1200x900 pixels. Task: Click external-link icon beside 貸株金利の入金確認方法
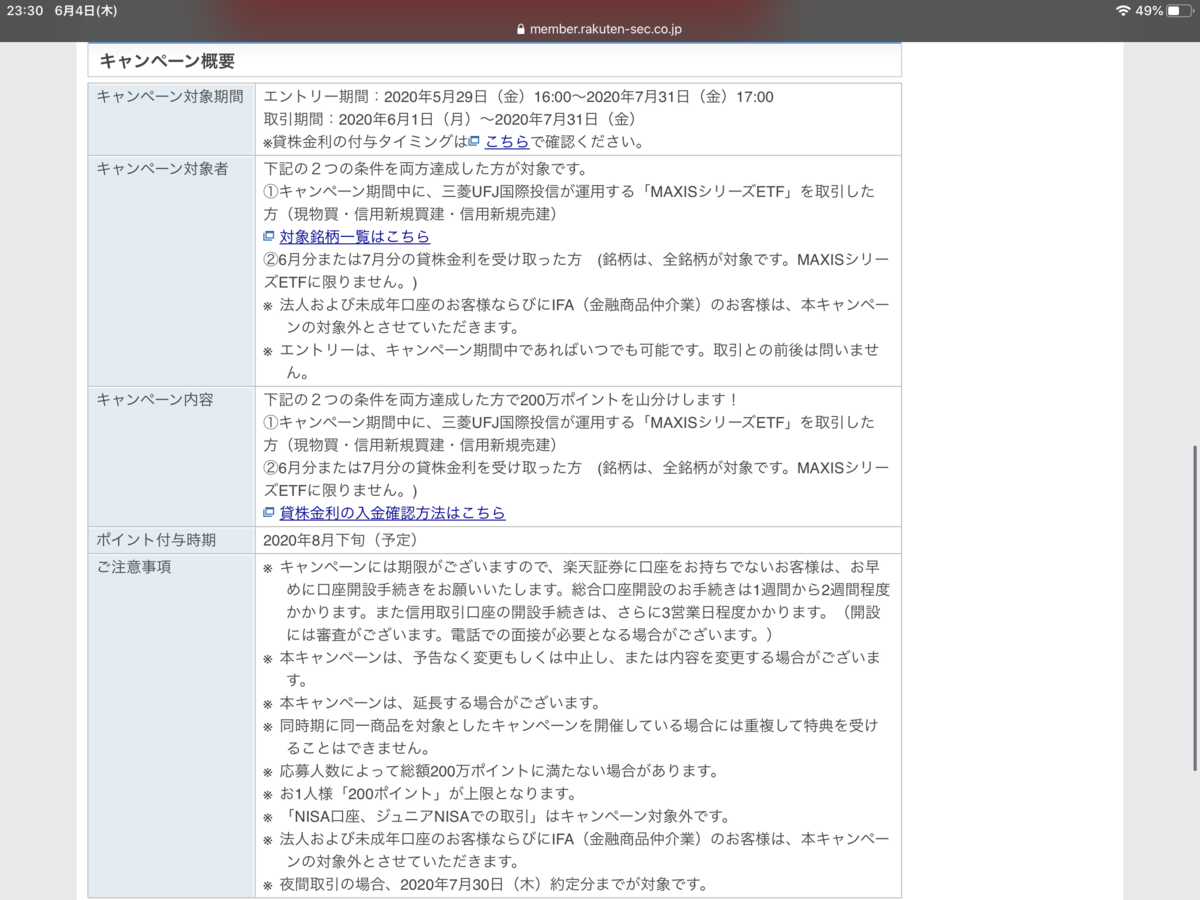268,513
